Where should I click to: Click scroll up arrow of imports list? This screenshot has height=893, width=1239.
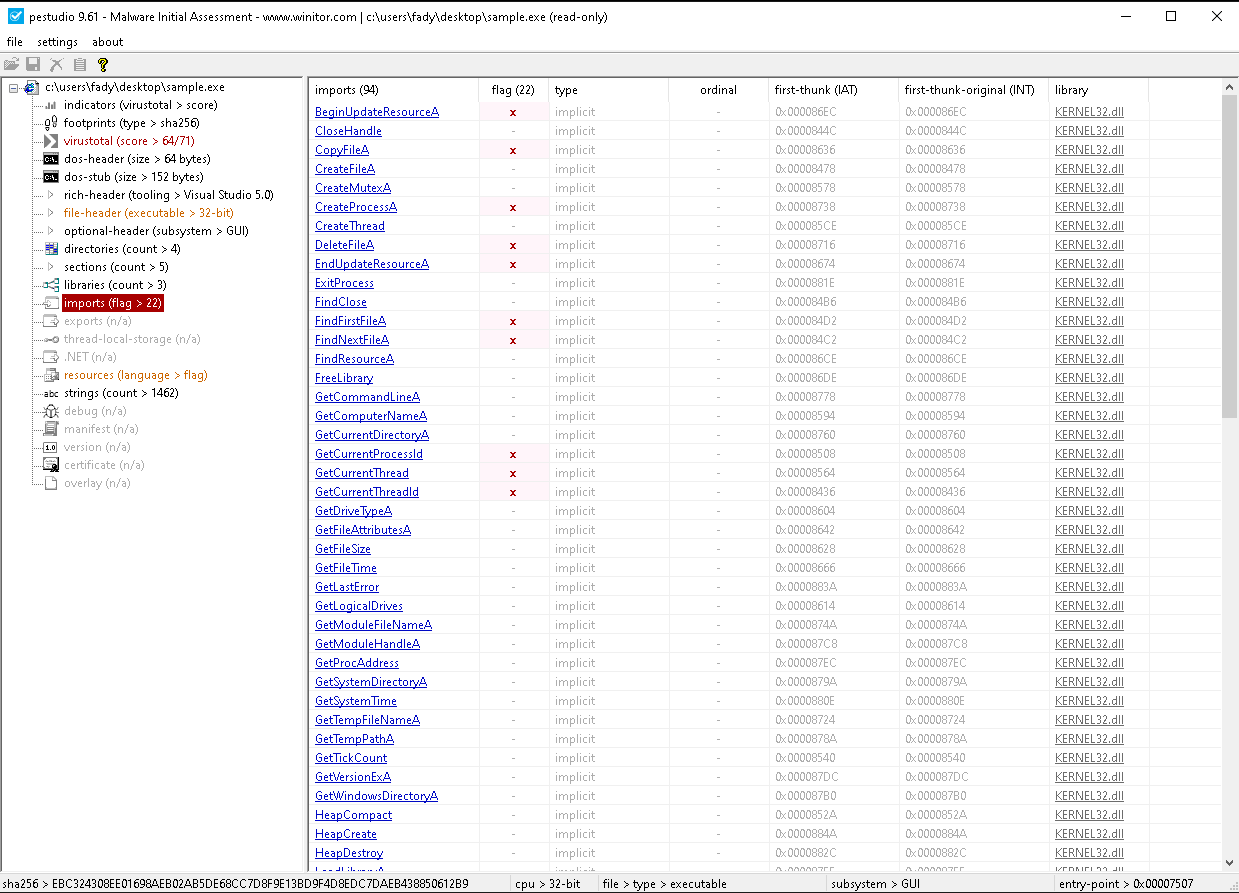tap(1230, 88)
